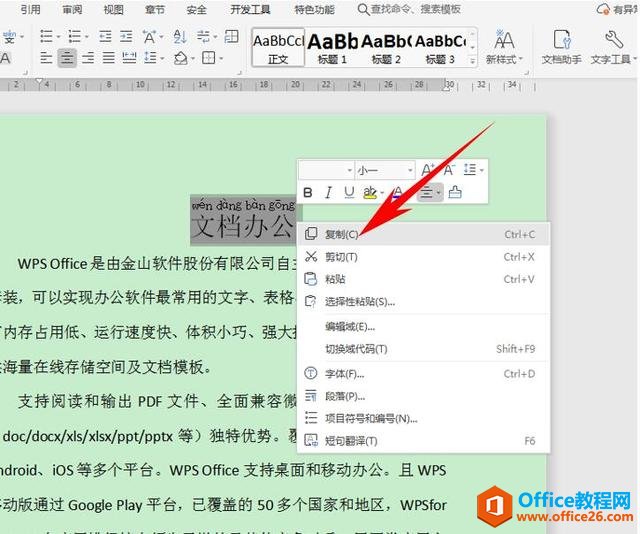
Task: Apply the 标题 3 heading style
Action: tap(440, 47)
